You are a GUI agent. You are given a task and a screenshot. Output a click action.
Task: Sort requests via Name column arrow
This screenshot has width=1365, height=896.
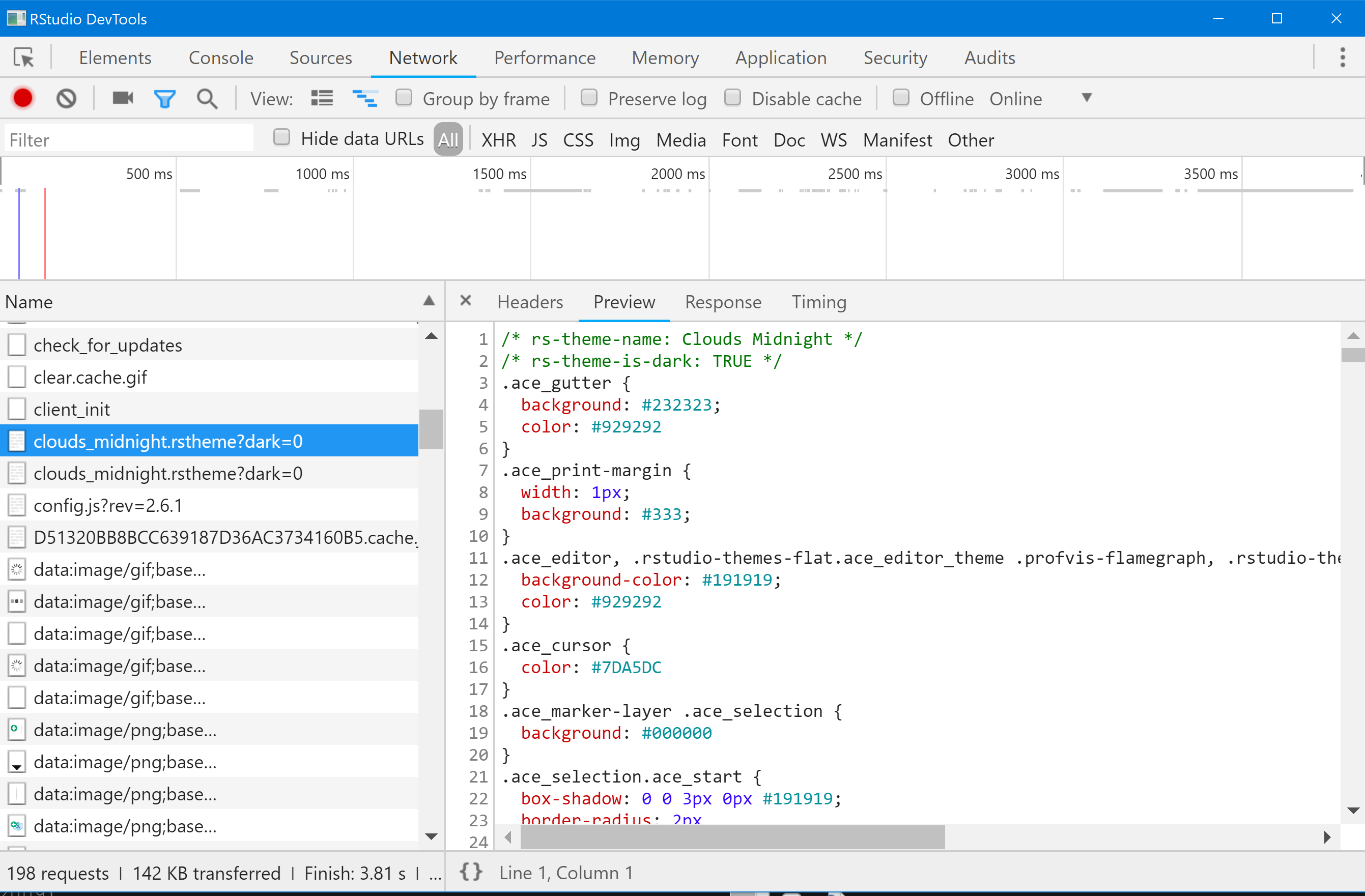point(429,301)
